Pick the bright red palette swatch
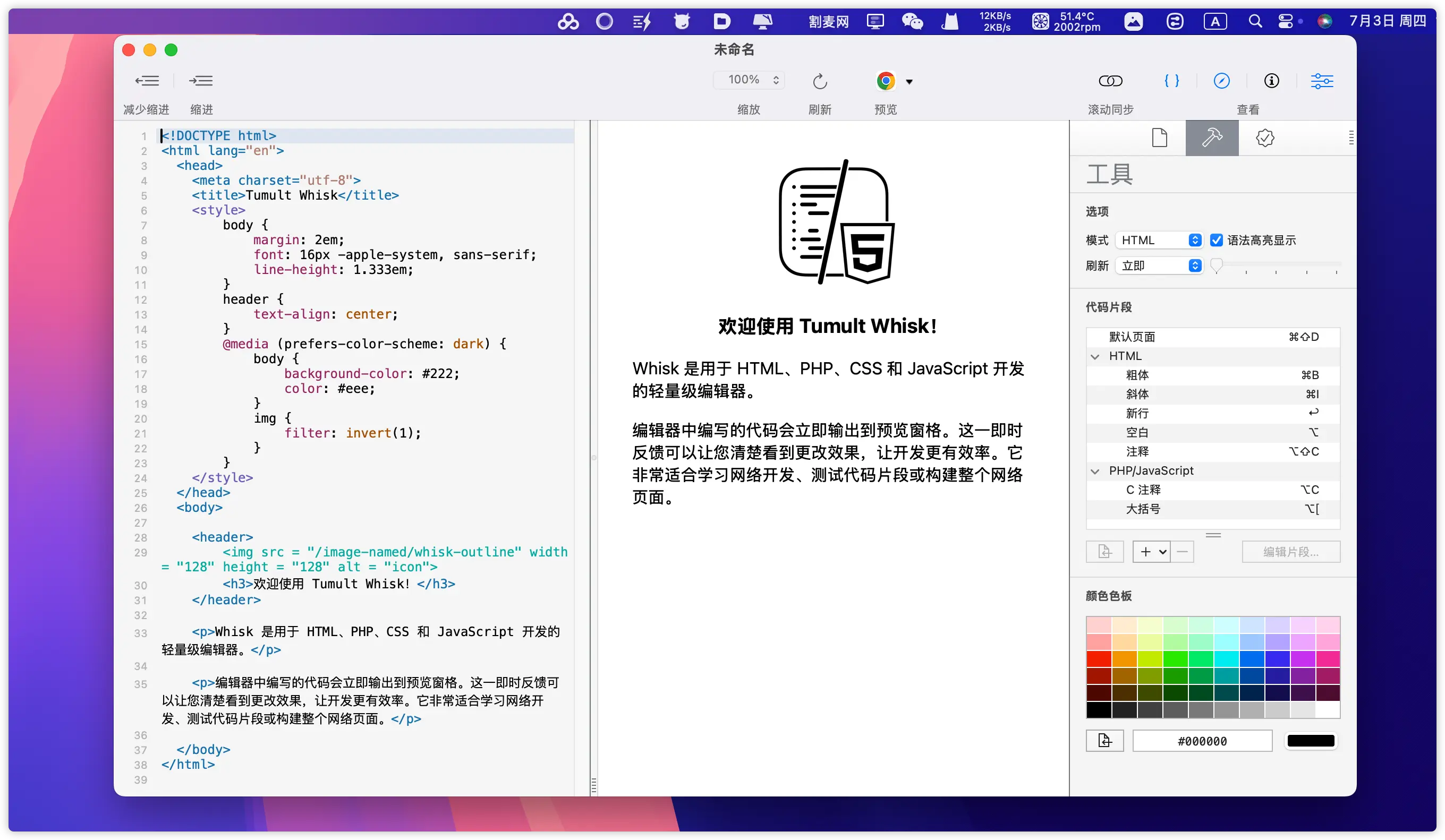The height and width of the screenshot is (840, 1445). 1099,659
